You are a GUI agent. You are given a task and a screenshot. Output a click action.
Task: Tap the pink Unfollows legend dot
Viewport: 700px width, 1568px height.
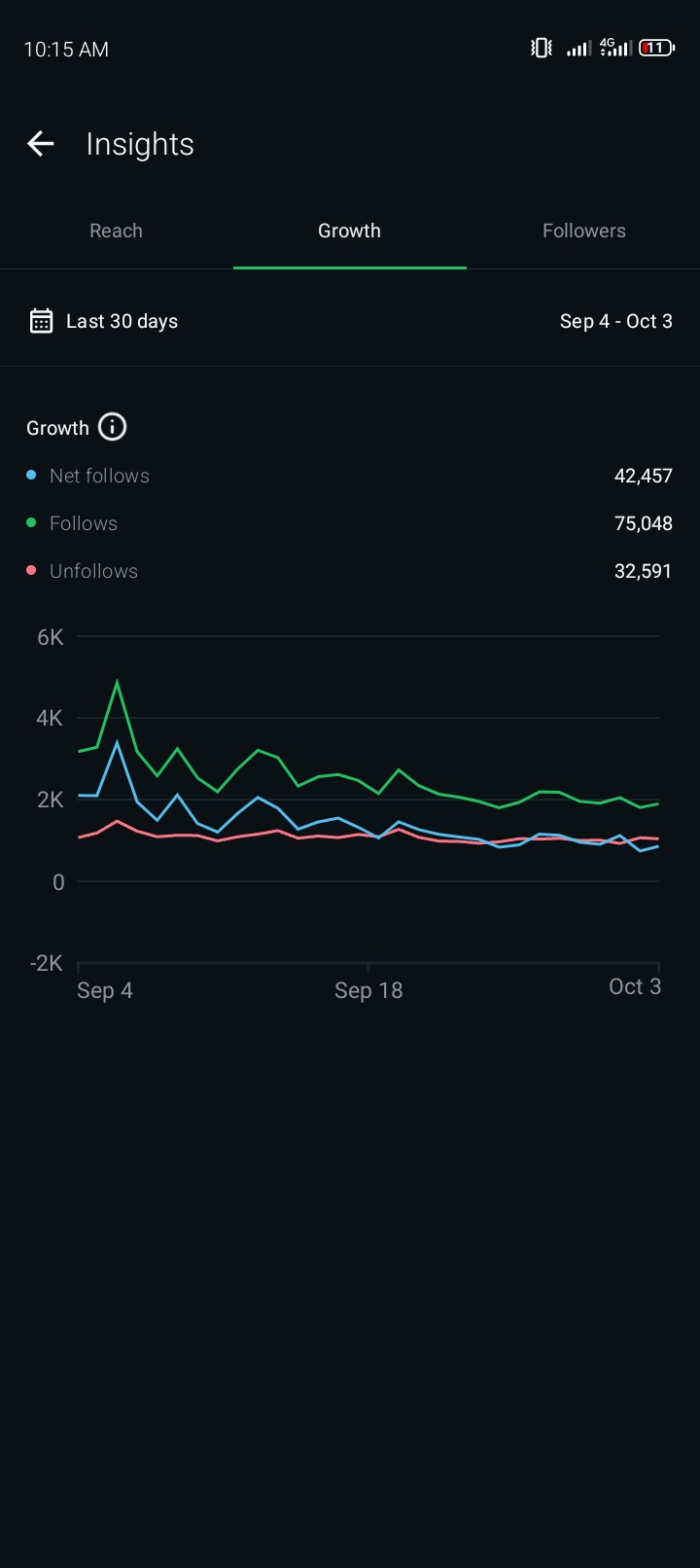[x=31, y=571]
